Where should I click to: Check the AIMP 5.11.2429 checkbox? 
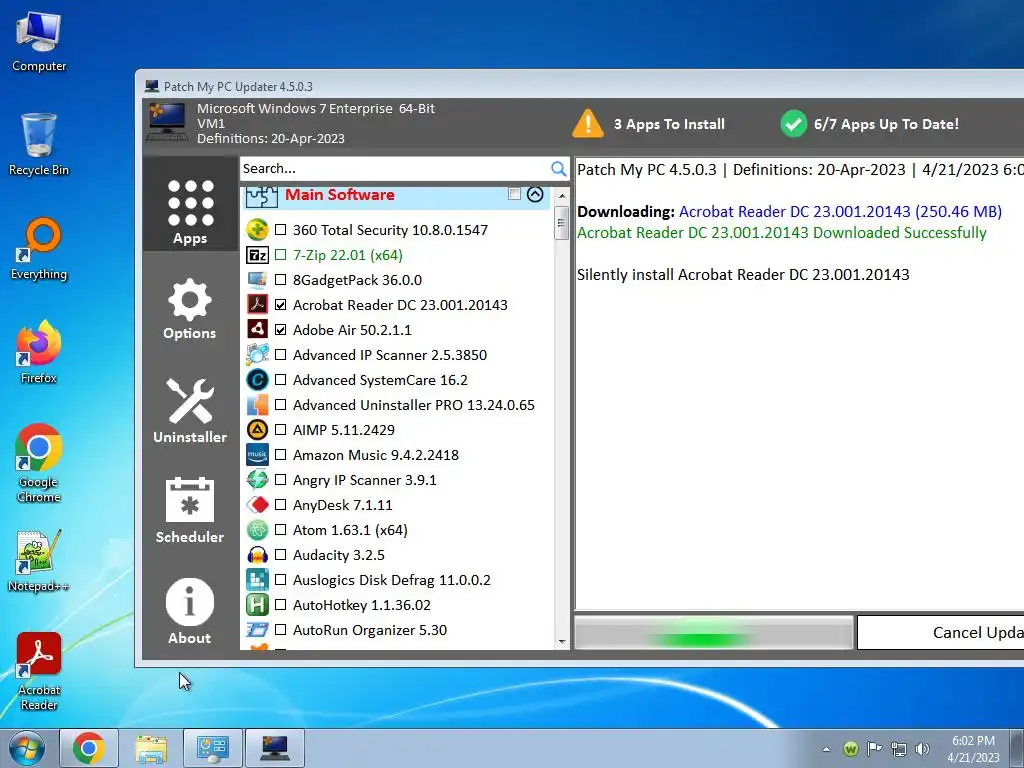pos(281,430)
